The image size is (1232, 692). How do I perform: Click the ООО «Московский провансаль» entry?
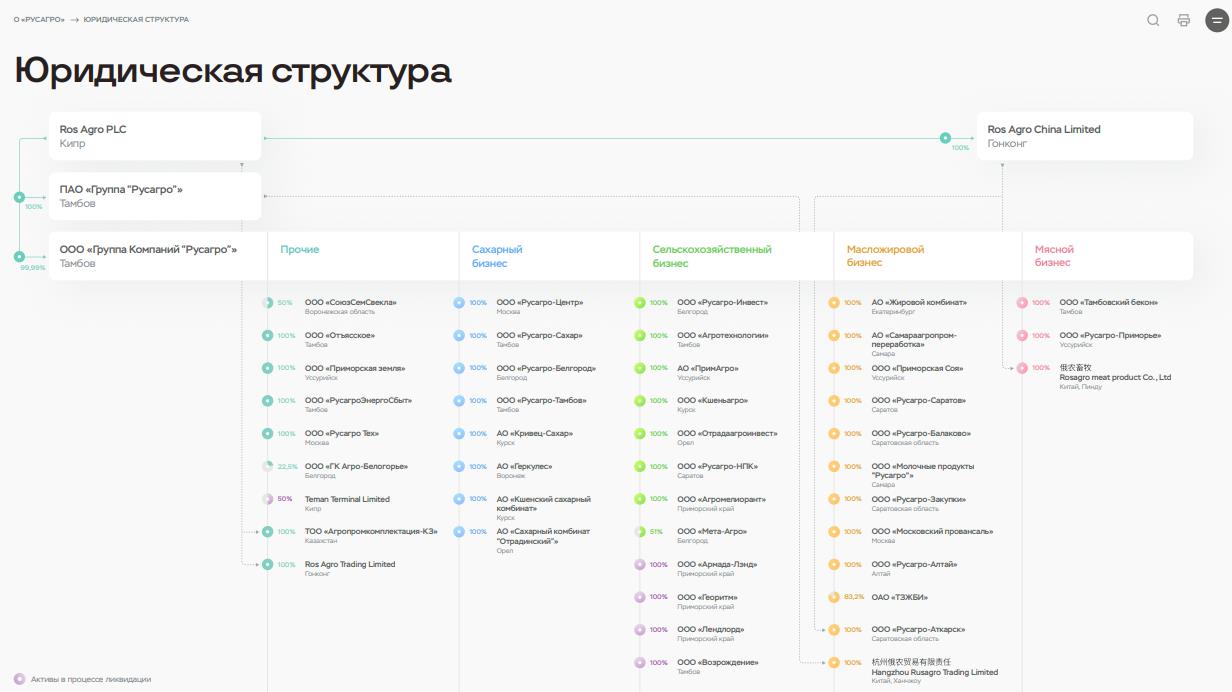click(x=932, y=536)
